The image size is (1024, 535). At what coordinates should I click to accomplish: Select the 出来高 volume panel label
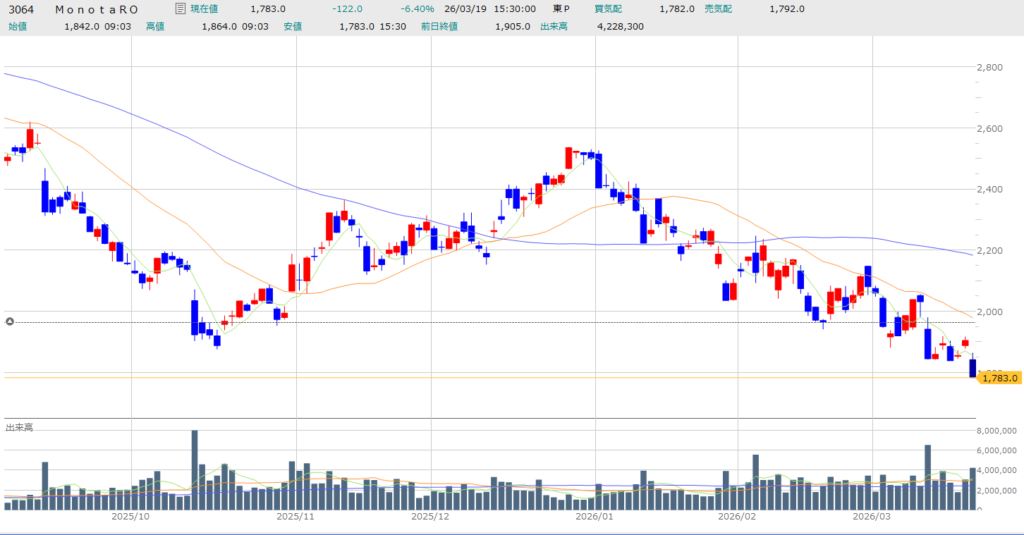(19, 428)
